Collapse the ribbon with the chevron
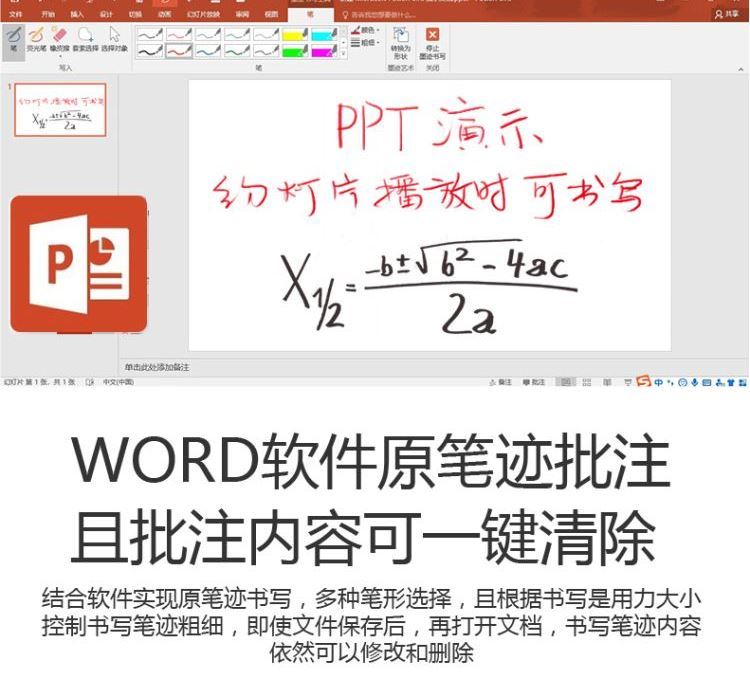Image resolution: width=750 pixels, height=685 pixels. click(740, 69)
